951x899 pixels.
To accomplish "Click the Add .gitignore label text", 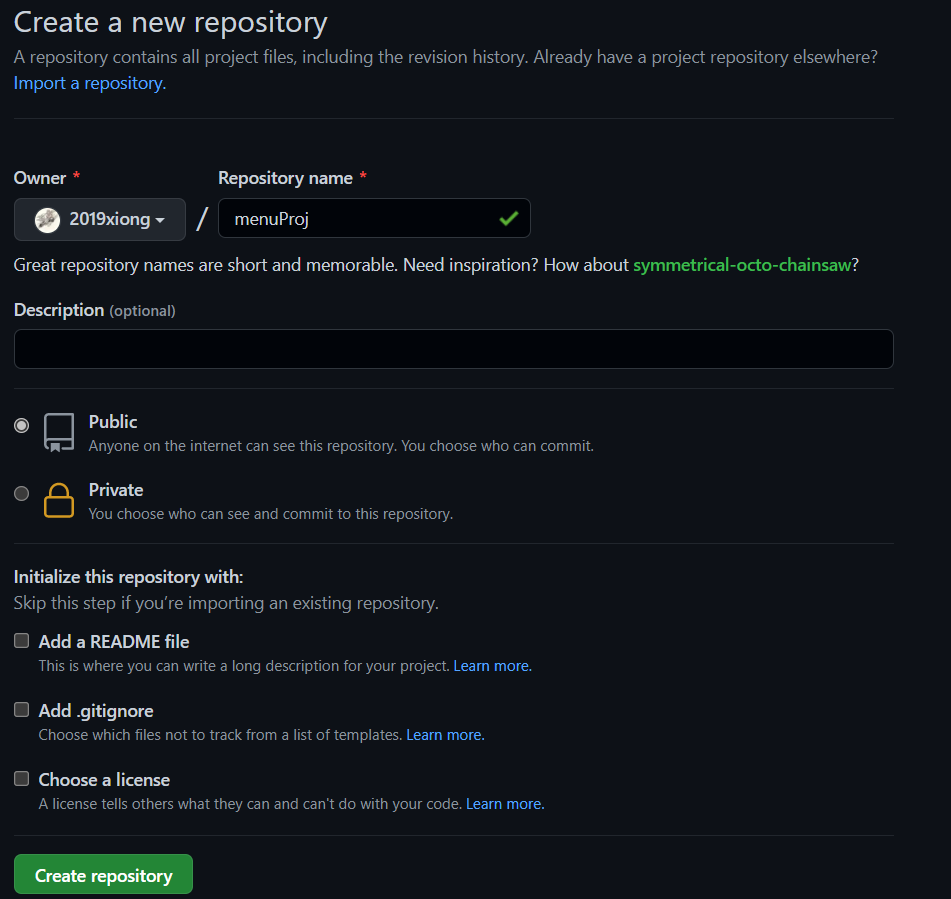I will [x=96, y=711].
